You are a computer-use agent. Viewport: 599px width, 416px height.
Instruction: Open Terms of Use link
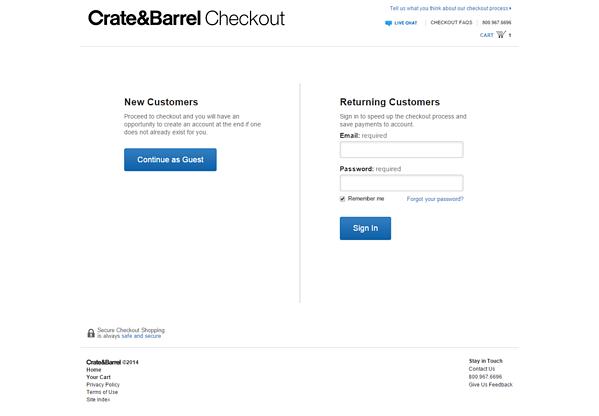click(102, 392)
